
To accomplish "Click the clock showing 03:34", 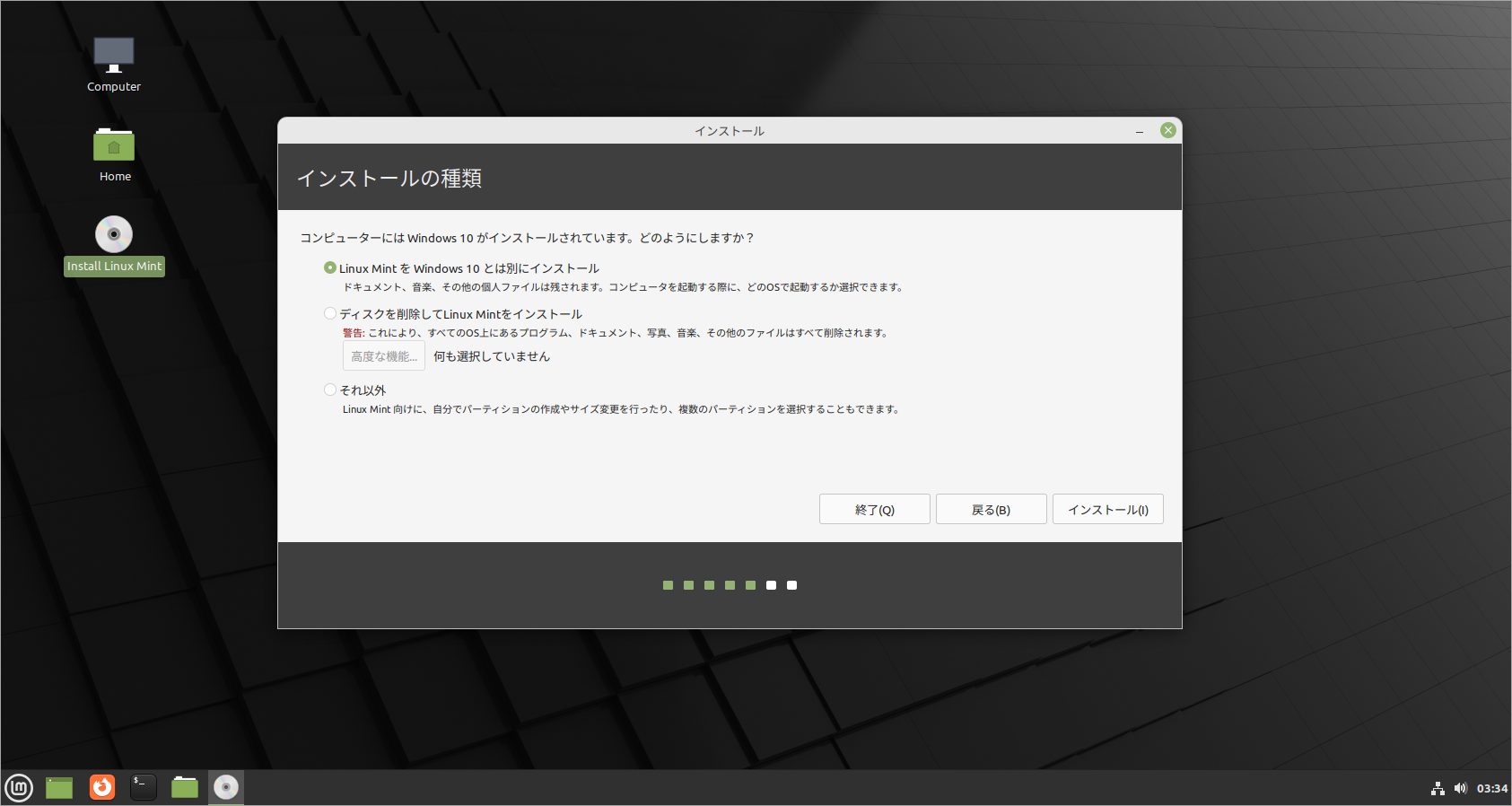I will click(x=1491, y=789).
